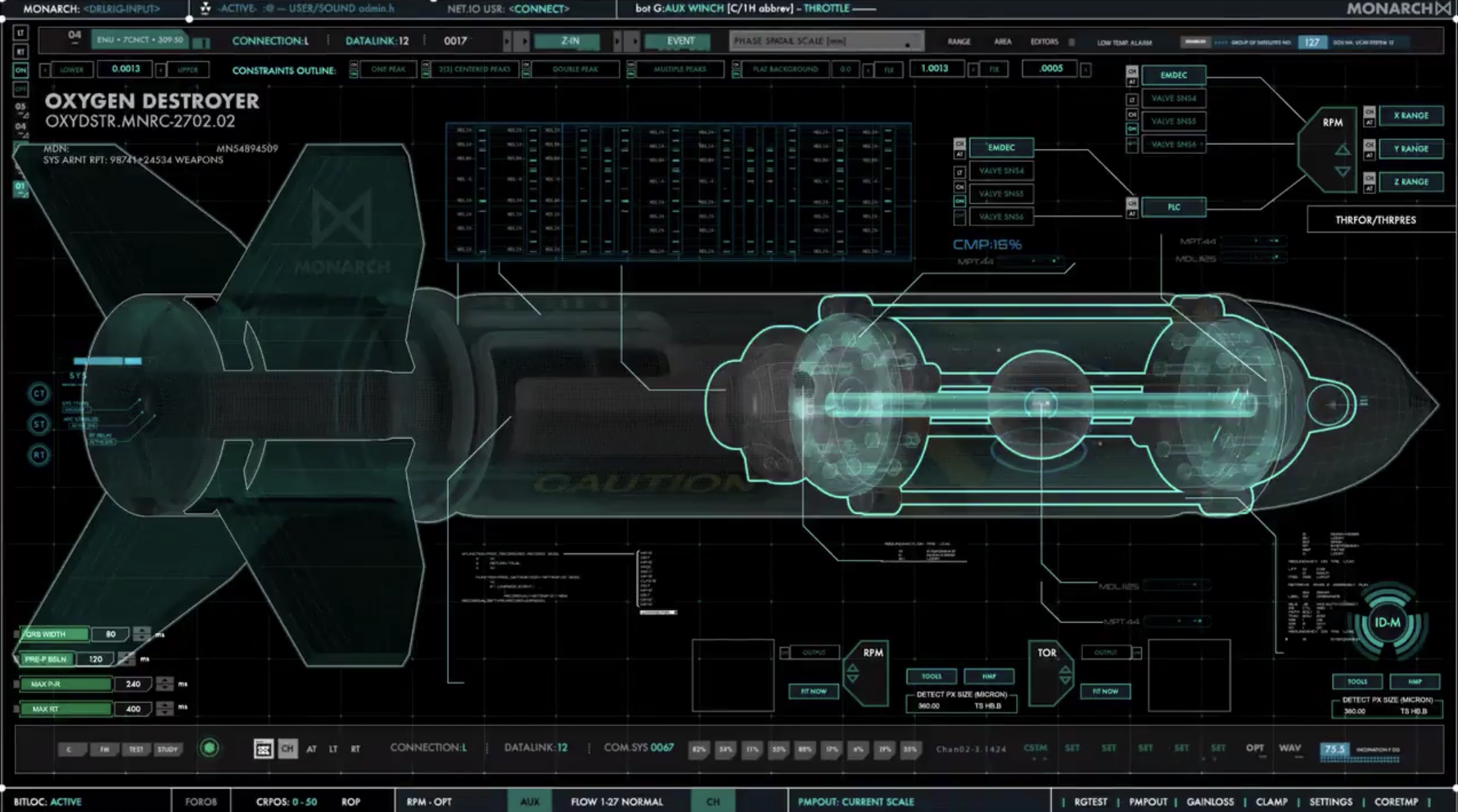Increase the MAX P-R value stepper
This screenshot has height=812, width=1458.
tap(165, 680)
